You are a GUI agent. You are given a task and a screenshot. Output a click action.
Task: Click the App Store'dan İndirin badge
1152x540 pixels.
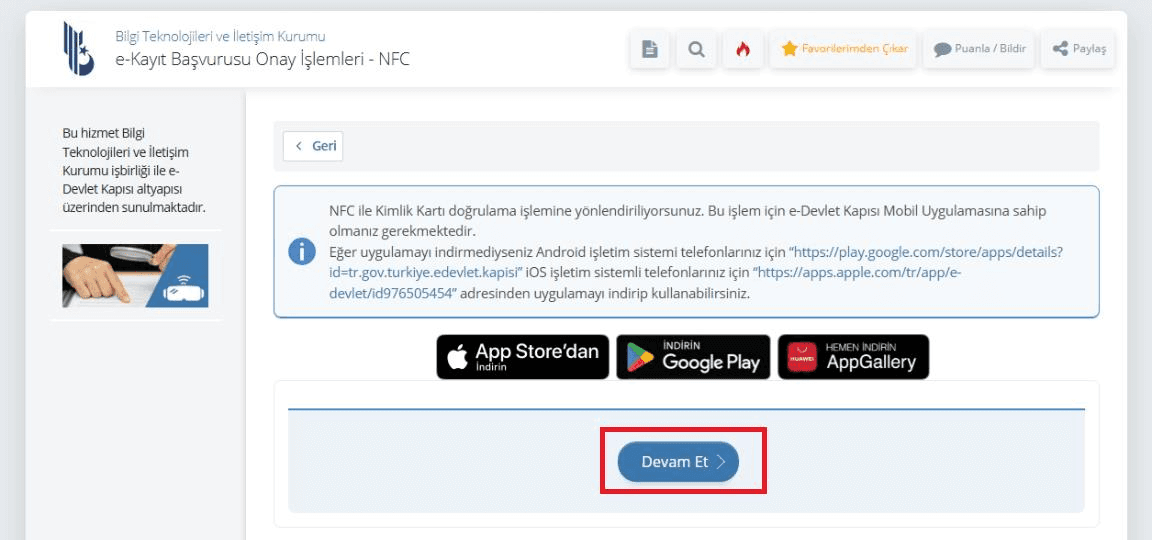[522, 357]
